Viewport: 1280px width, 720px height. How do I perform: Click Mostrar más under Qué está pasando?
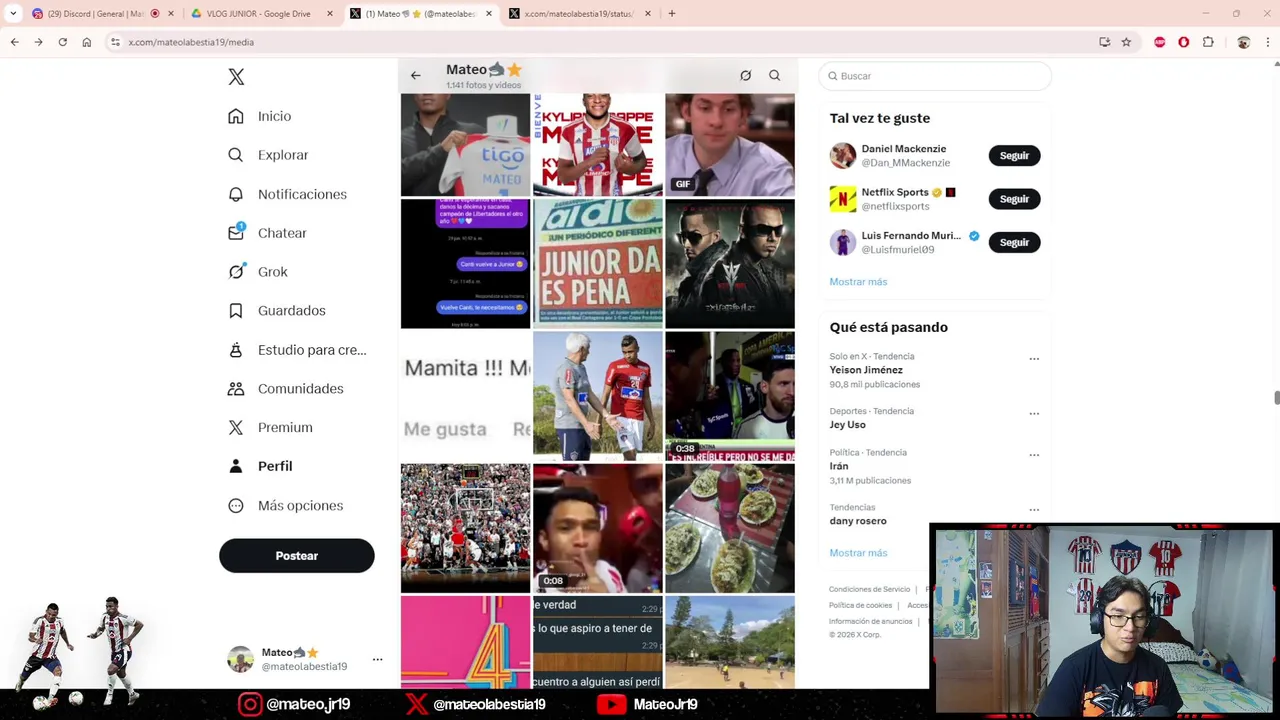(858, 553)
